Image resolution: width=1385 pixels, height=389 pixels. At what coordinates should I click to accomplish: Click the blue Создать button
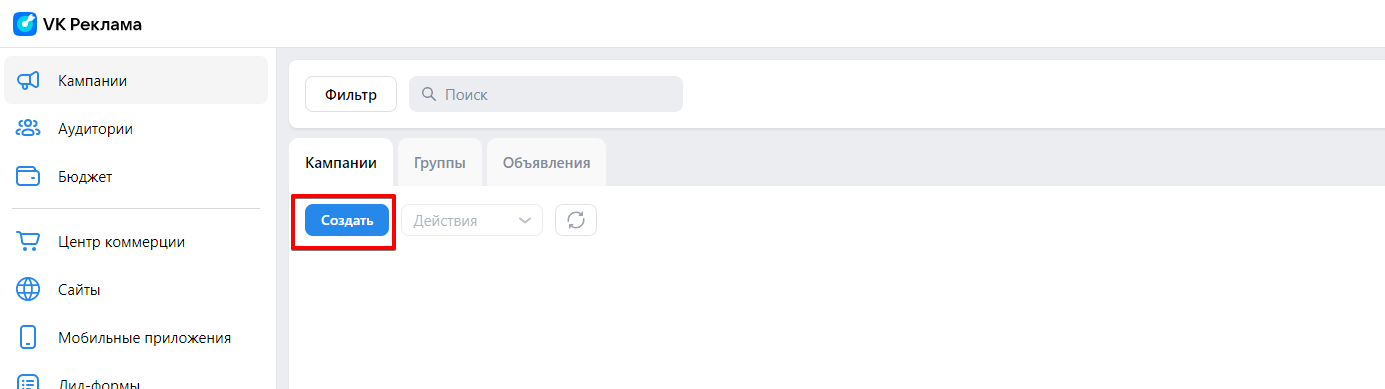(347, 220)
